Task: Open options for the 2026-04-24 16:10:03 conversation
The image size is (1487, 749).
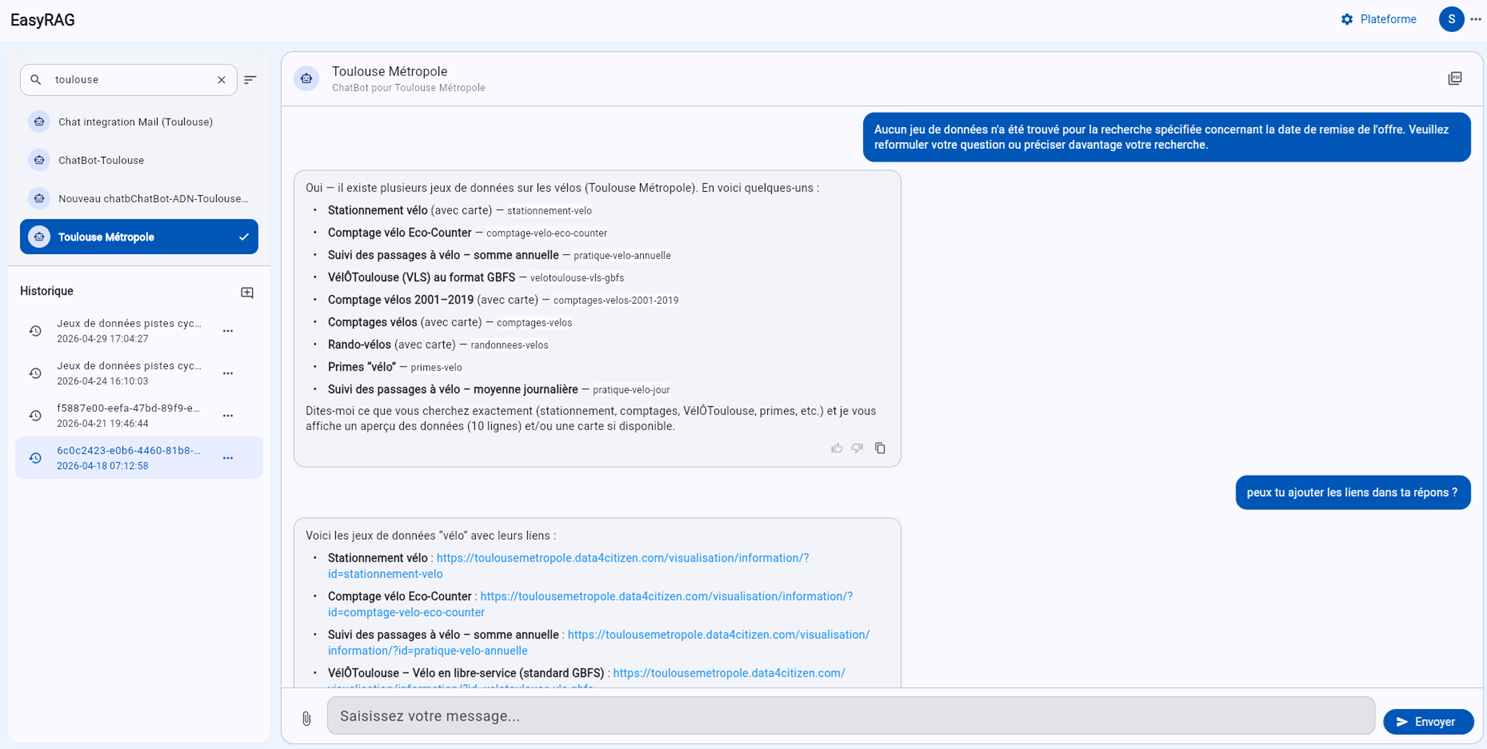Action: pyautogui.click(x=228, y=373)
